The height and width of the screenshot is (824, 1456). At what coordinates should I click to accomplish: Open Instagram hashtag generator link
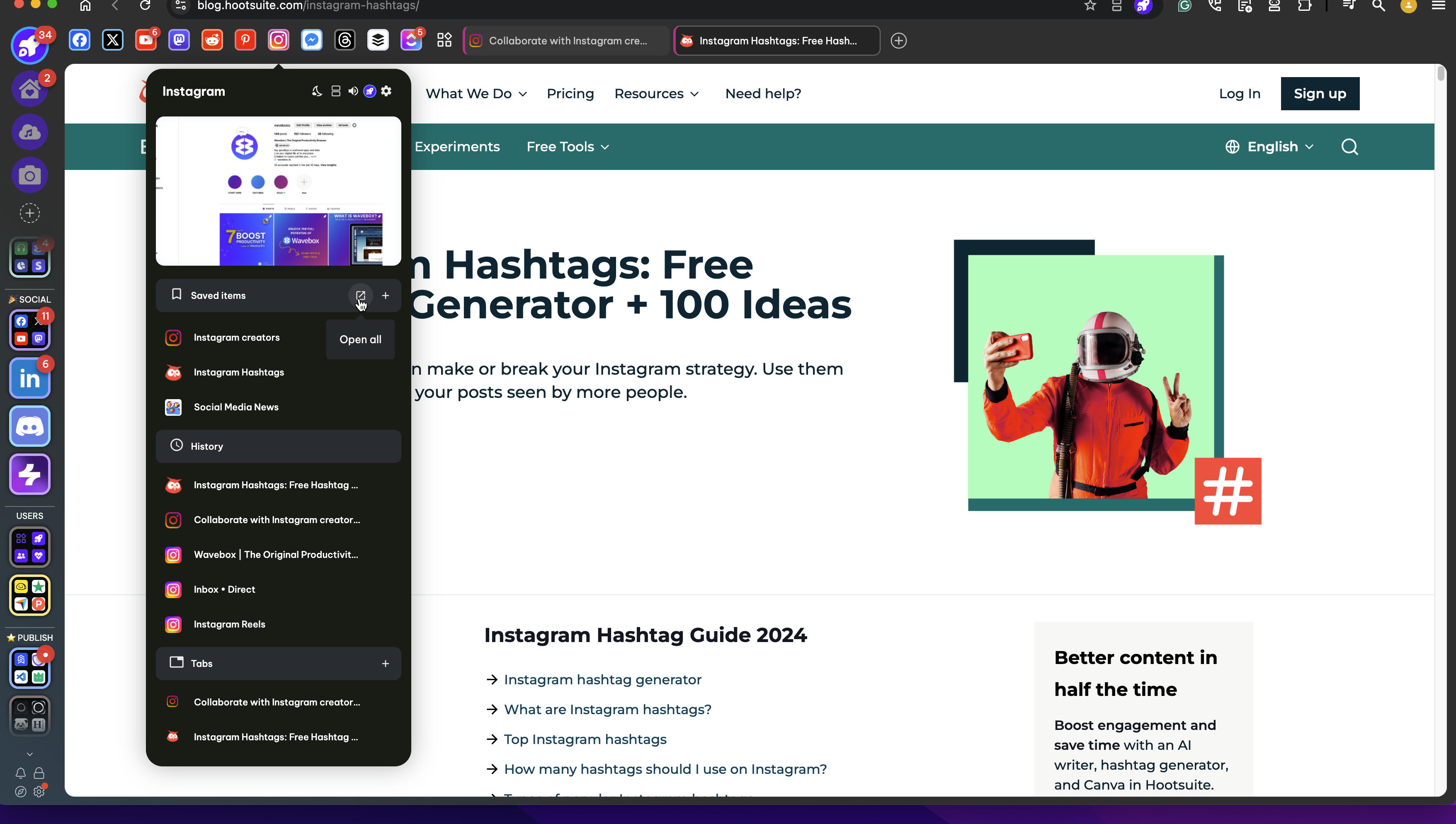pyautogui.click(x=602, y=680)
